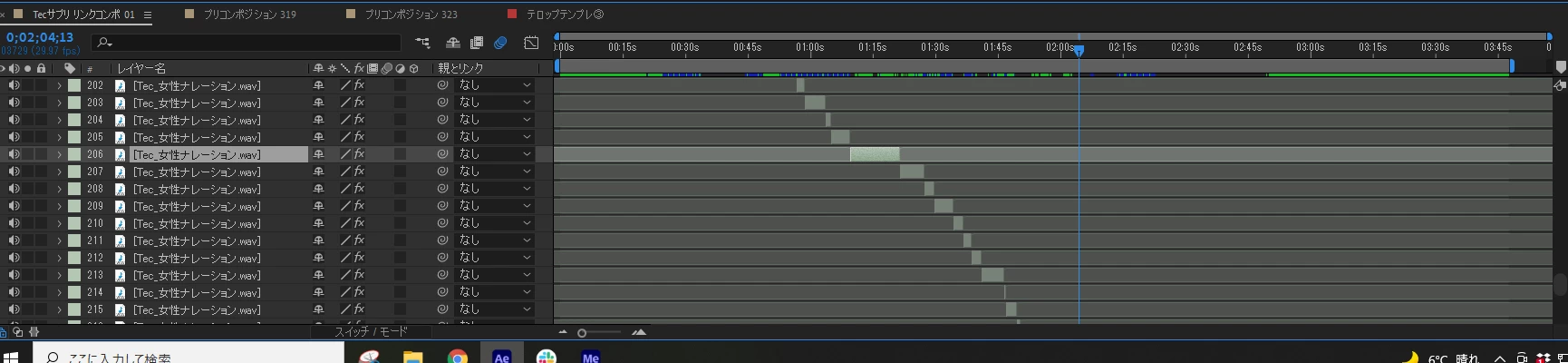The height and width of the screenshot is (363, 1568).
Task: Toggle the audio speaker of layer 206
Action: 14,154
